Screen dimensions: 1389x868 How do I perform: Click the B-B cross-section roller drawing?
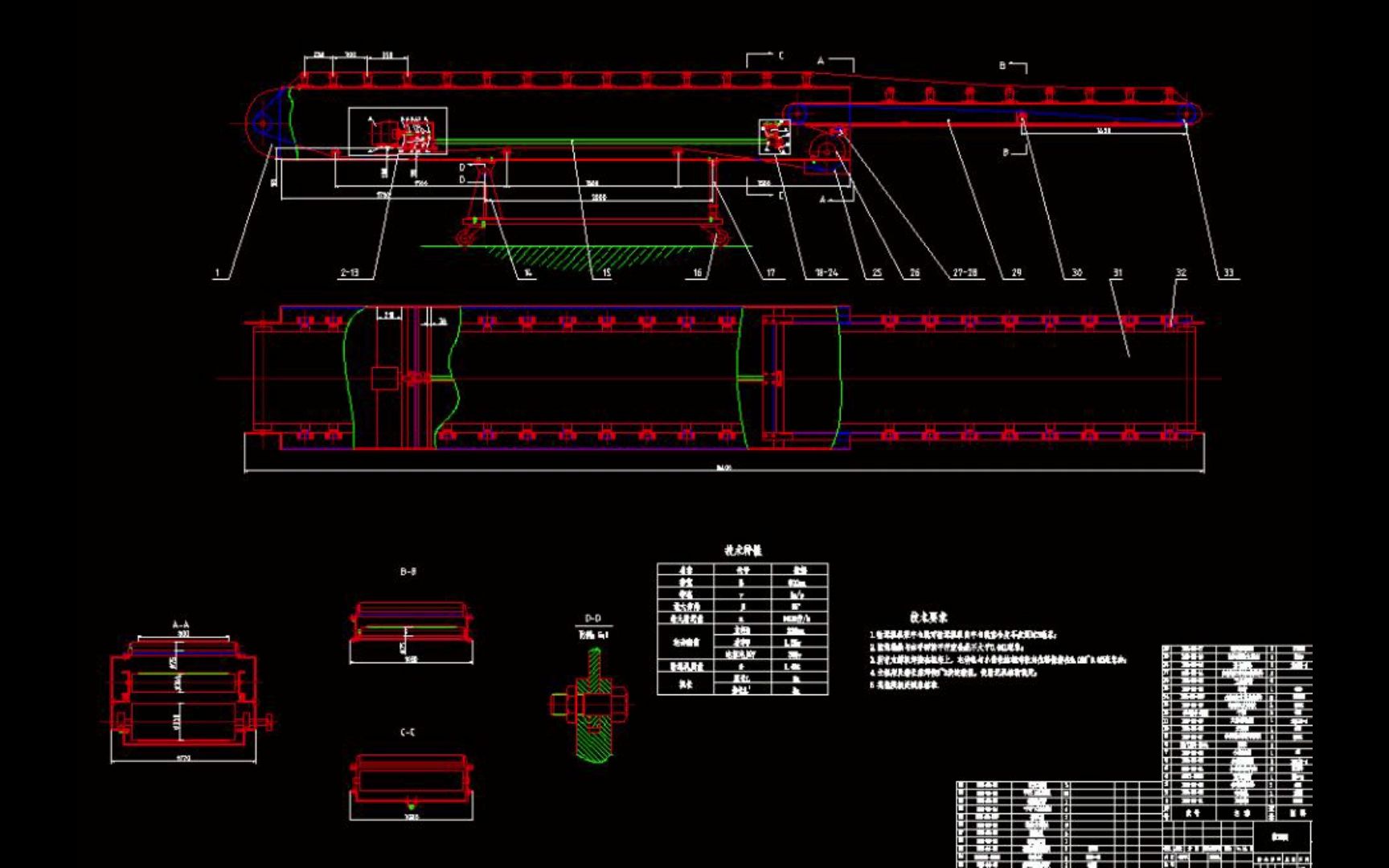click(411, 632)
